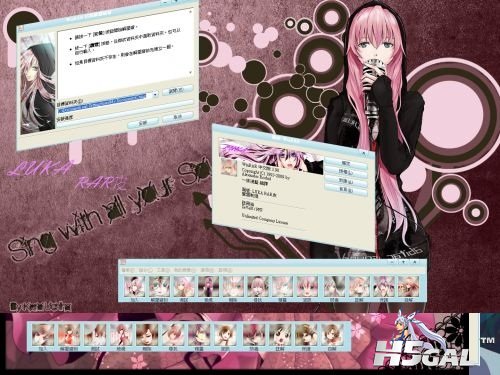Click the small WinRAR icon in the About dialog
This screenshot has height=375, width=500.
[229, 167]
